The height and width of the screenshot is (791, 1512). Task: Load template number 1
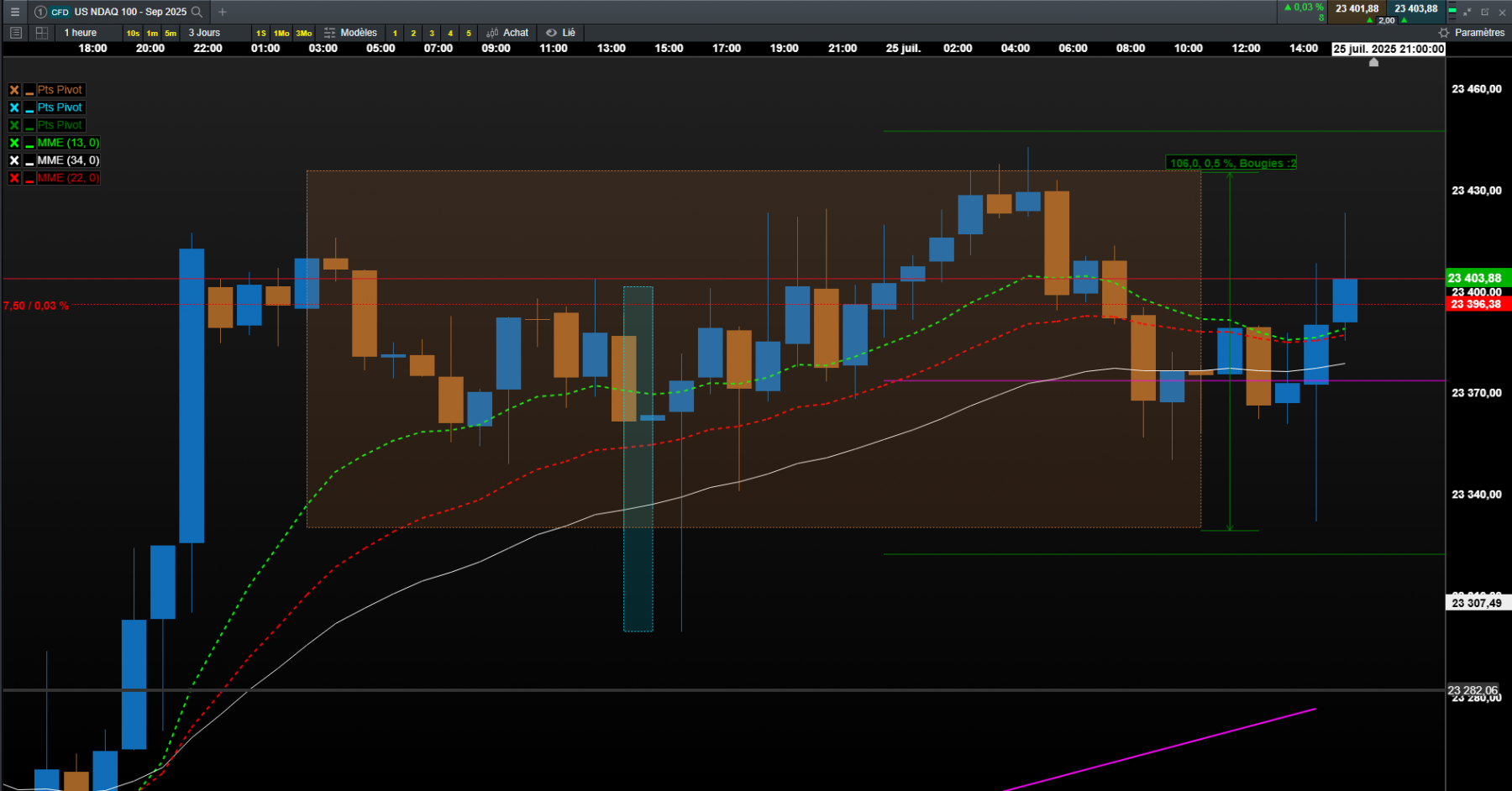click(x=395, y=34)
